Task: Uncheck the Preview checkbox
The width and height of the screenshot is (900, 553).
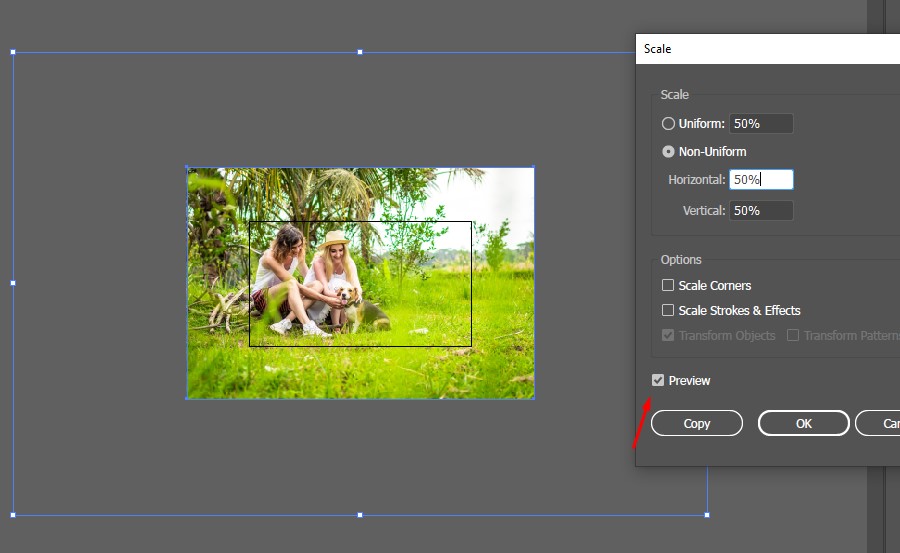Action: [658, 380]
